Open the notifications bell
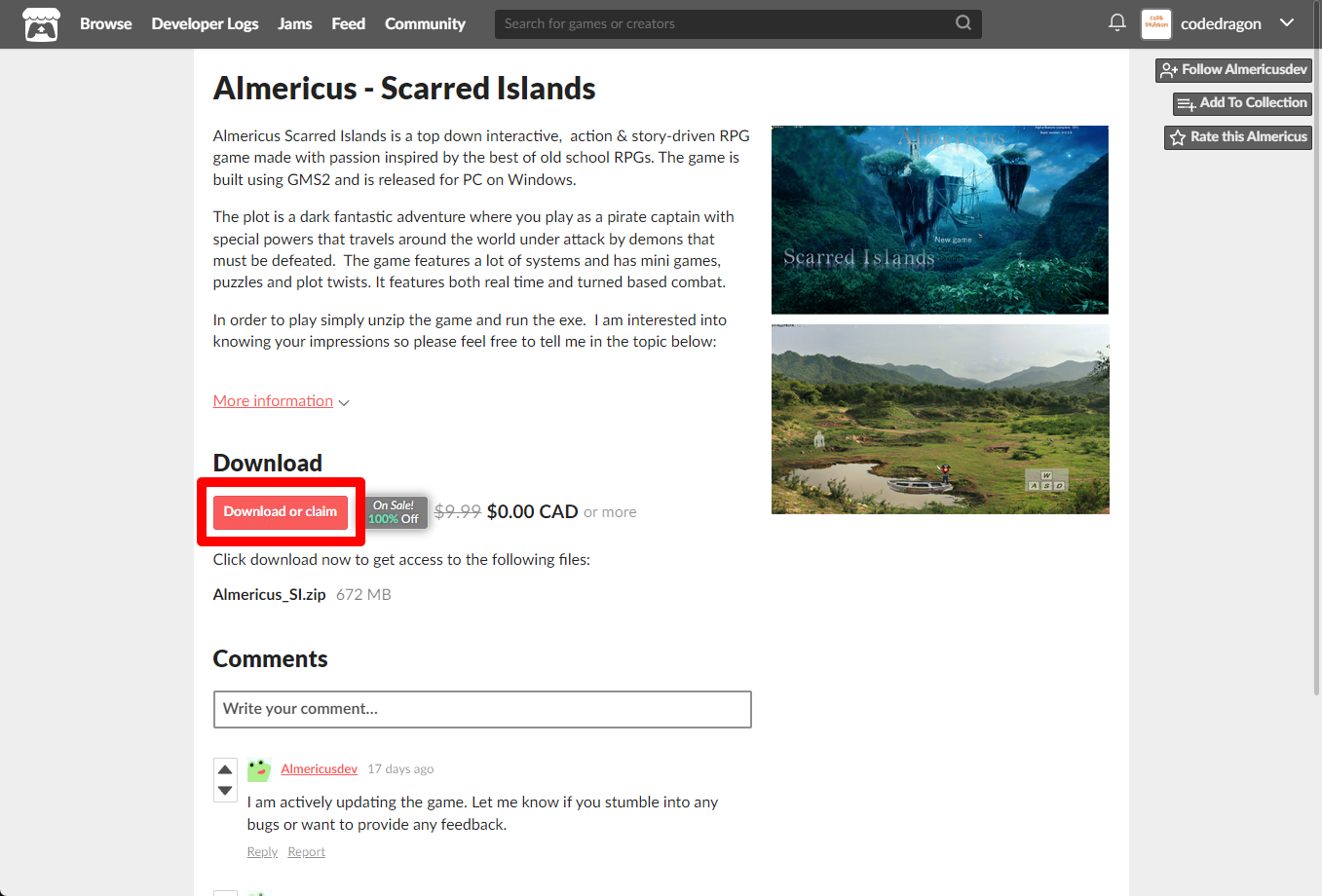The image size is (1322, 896). coord(1116,22)
